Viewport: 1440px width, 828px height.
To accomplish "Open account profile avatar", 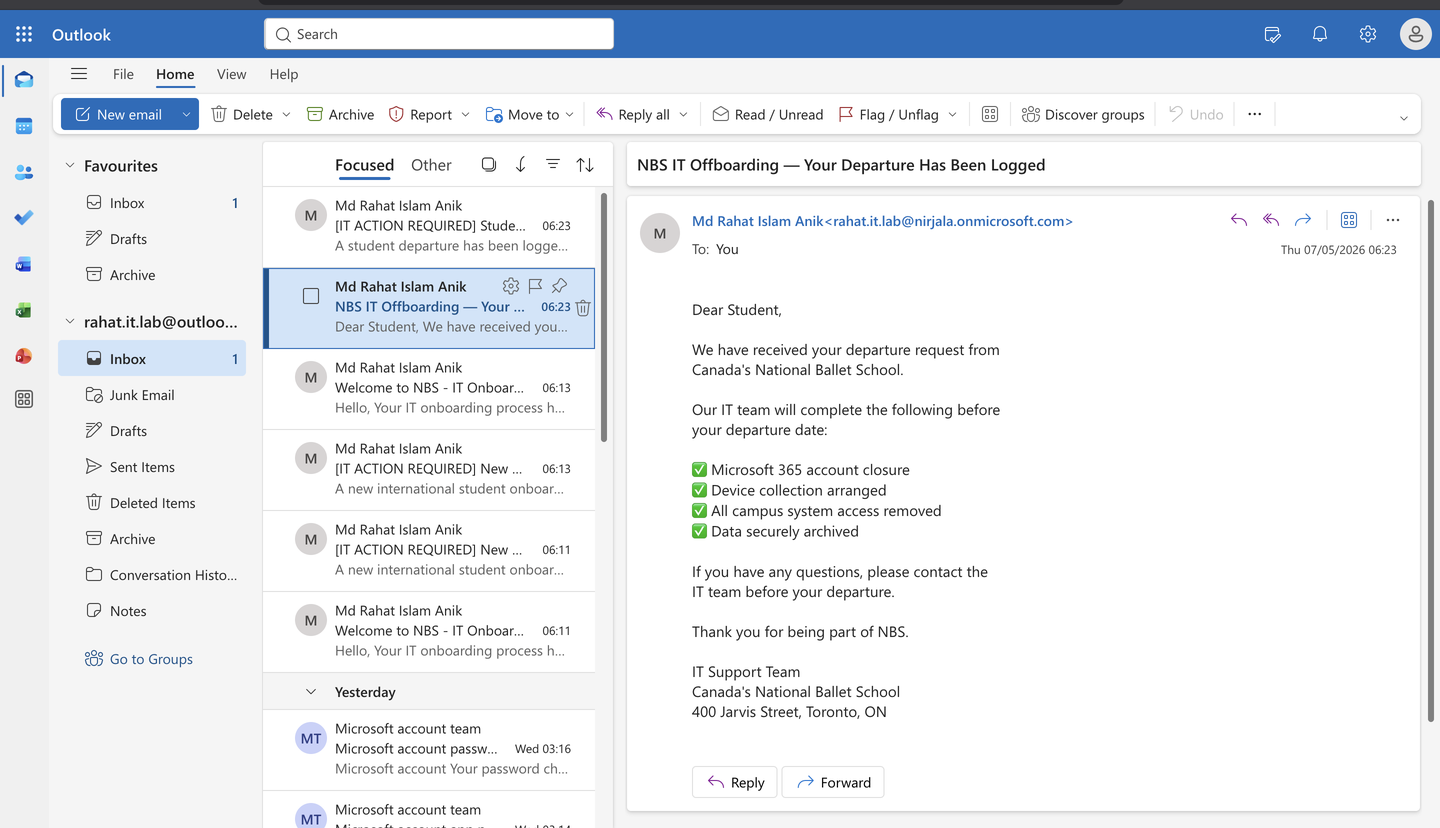I will pyautogui.click(x=1415, y=34).
